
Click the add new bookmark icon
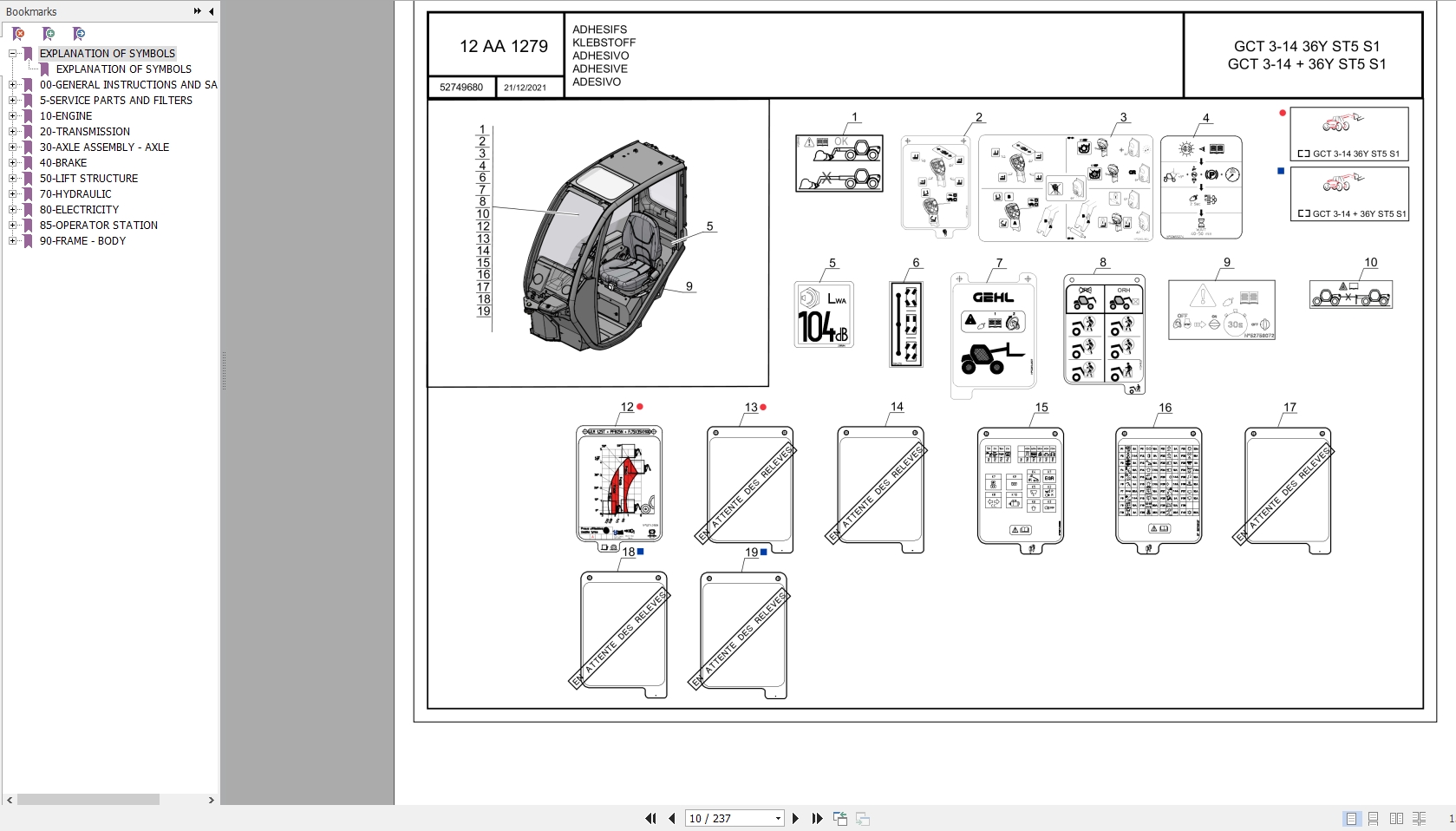49,34
